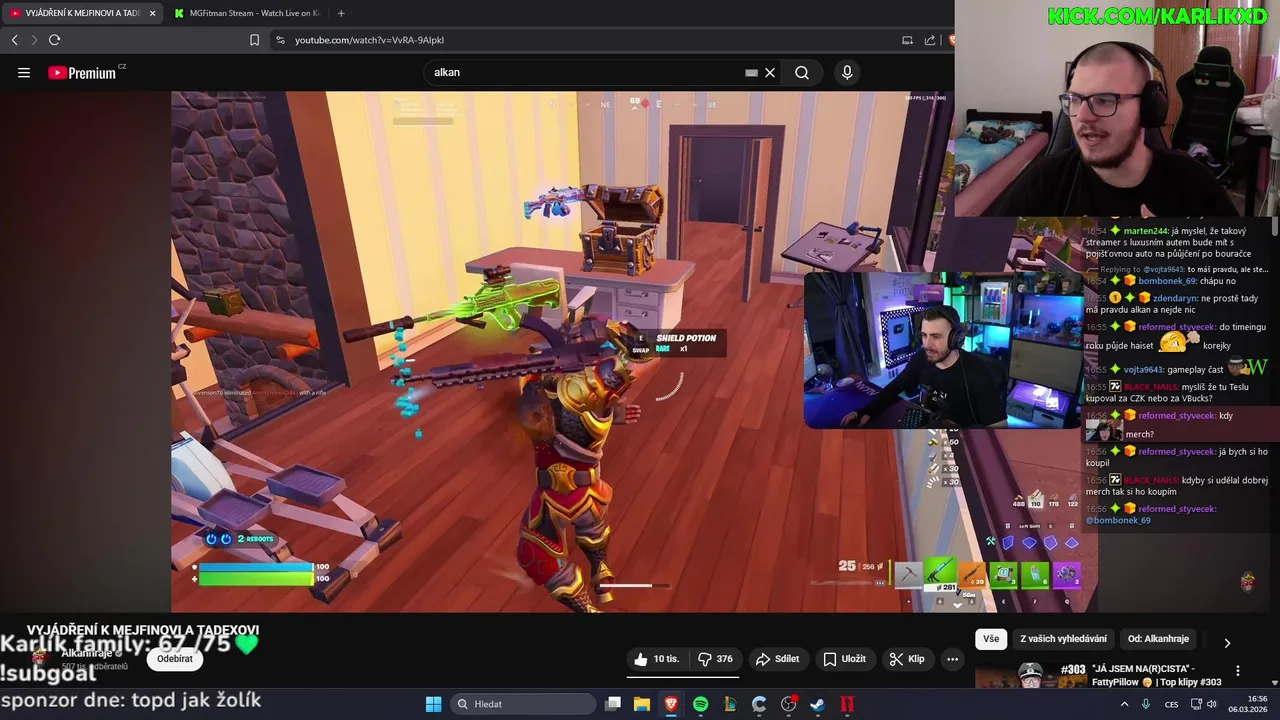Reload the current YouTube page
The height and width of the screenshot is (720, 1280).
54,40
